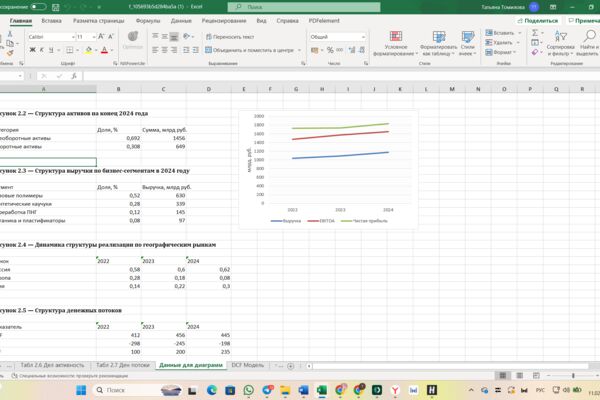This screenshot has height=400, width=600.
Task: Click the clear eraser icon
Action: tap(535, 52)
